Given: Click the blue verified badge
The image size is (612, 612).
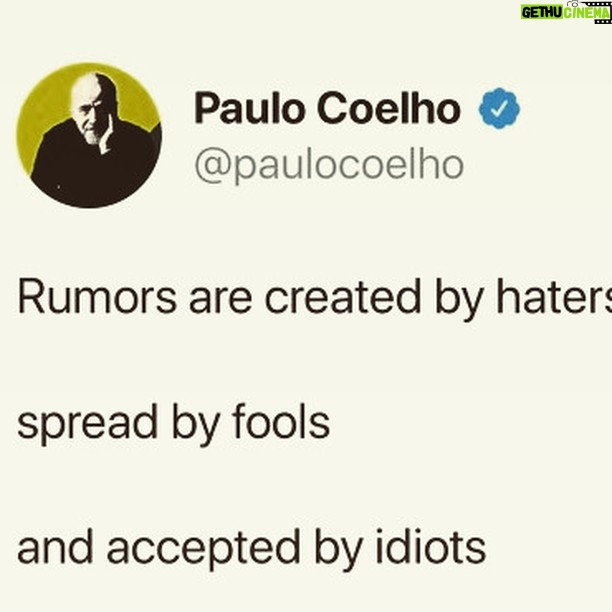Looking at the screenshot, I should click(499, 108).
